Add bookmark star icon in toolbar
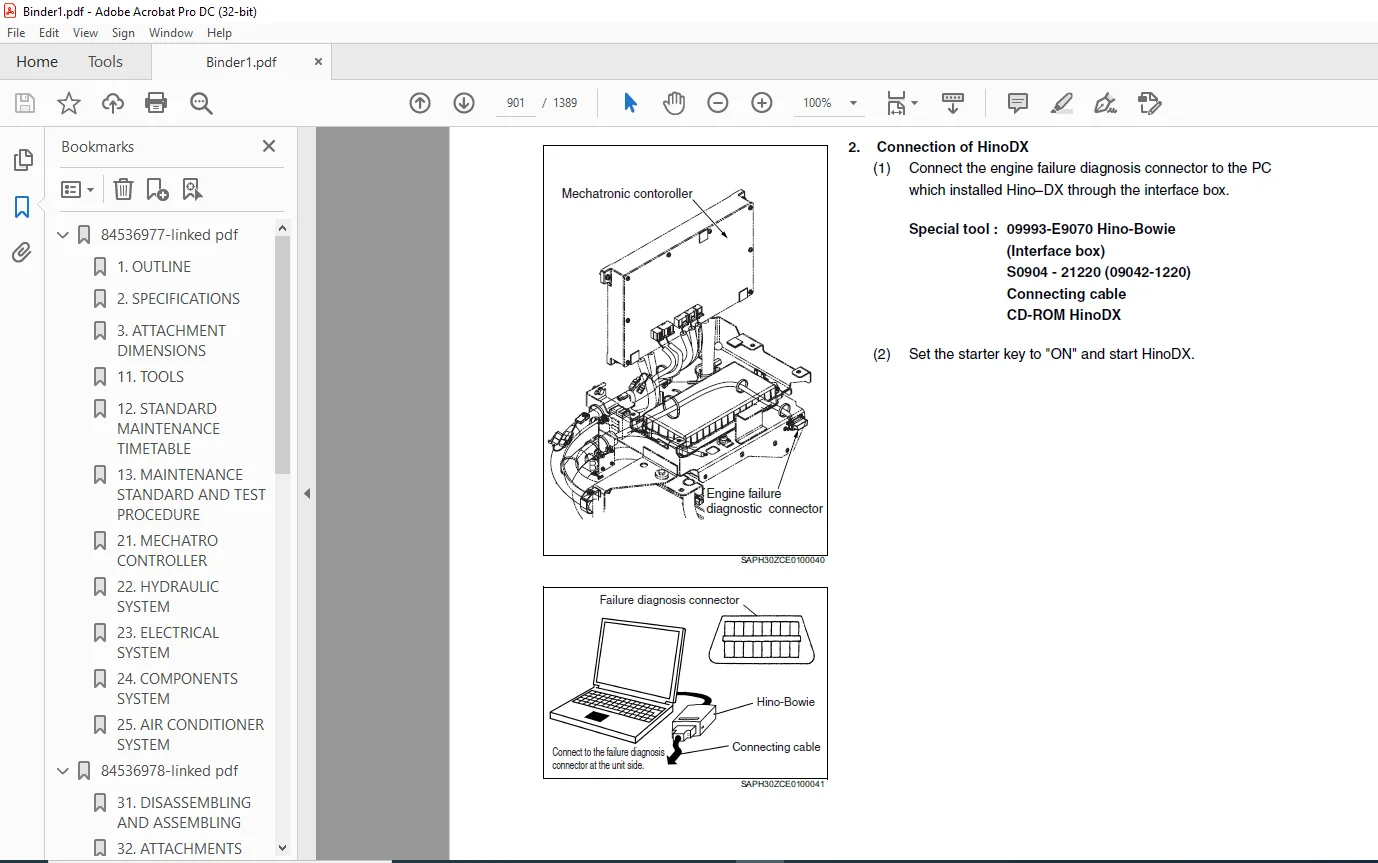Image resolution: width=1378 pixels, height=863 pixels. coord(69,103)
